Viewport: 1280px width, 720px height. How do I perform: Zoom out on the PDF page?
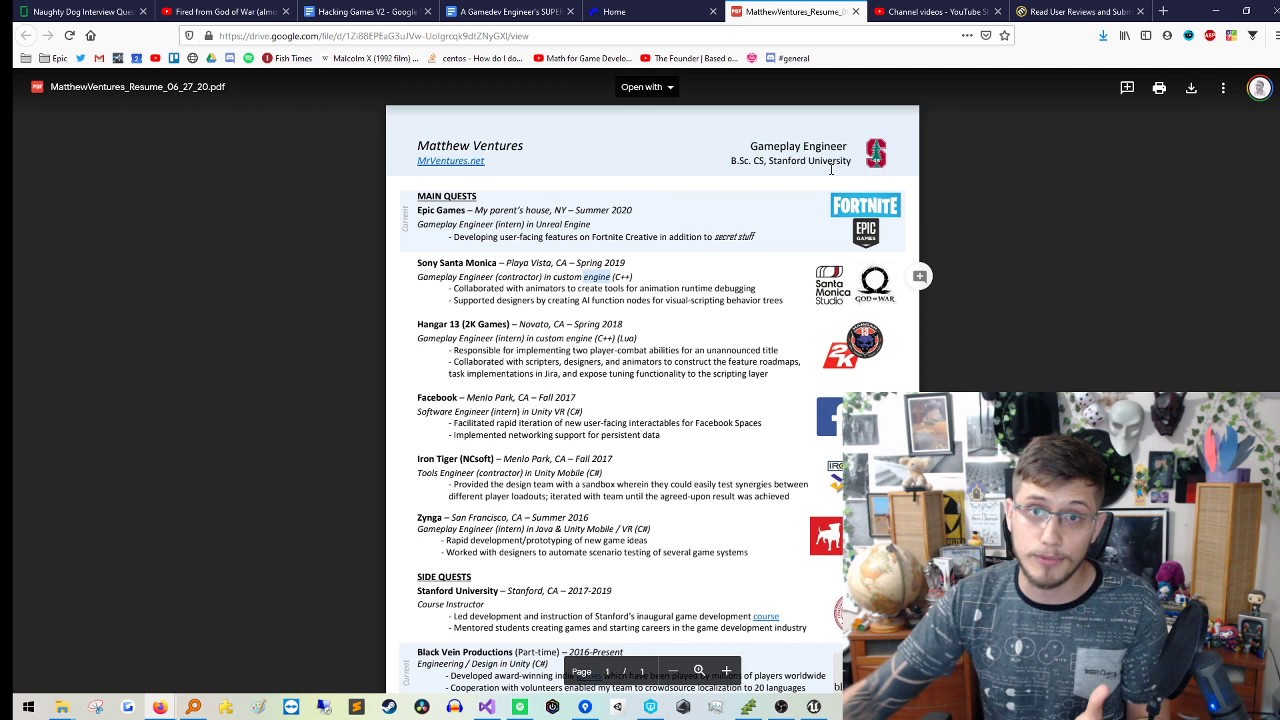pos(673,671)
